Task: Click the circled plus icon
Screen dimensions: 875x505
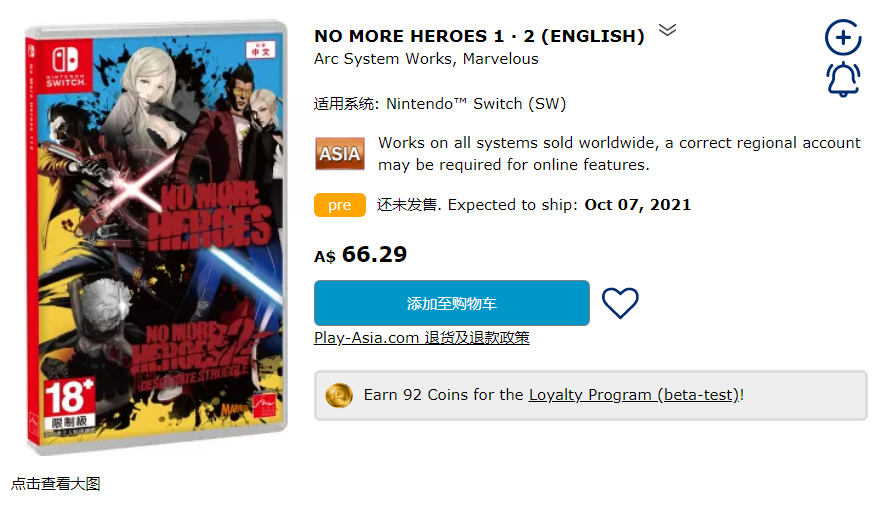Action: [843, 38]
